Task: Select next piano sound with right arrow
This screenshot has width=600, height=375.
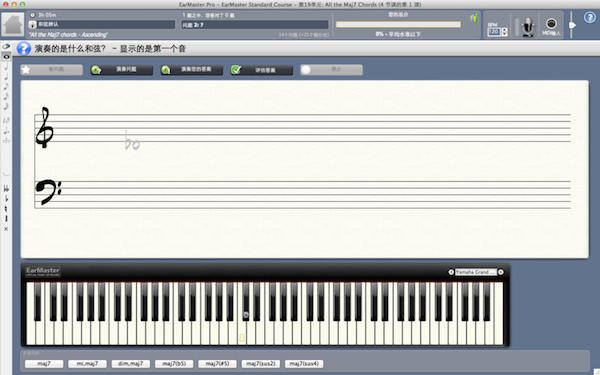Action: (501, 272)
